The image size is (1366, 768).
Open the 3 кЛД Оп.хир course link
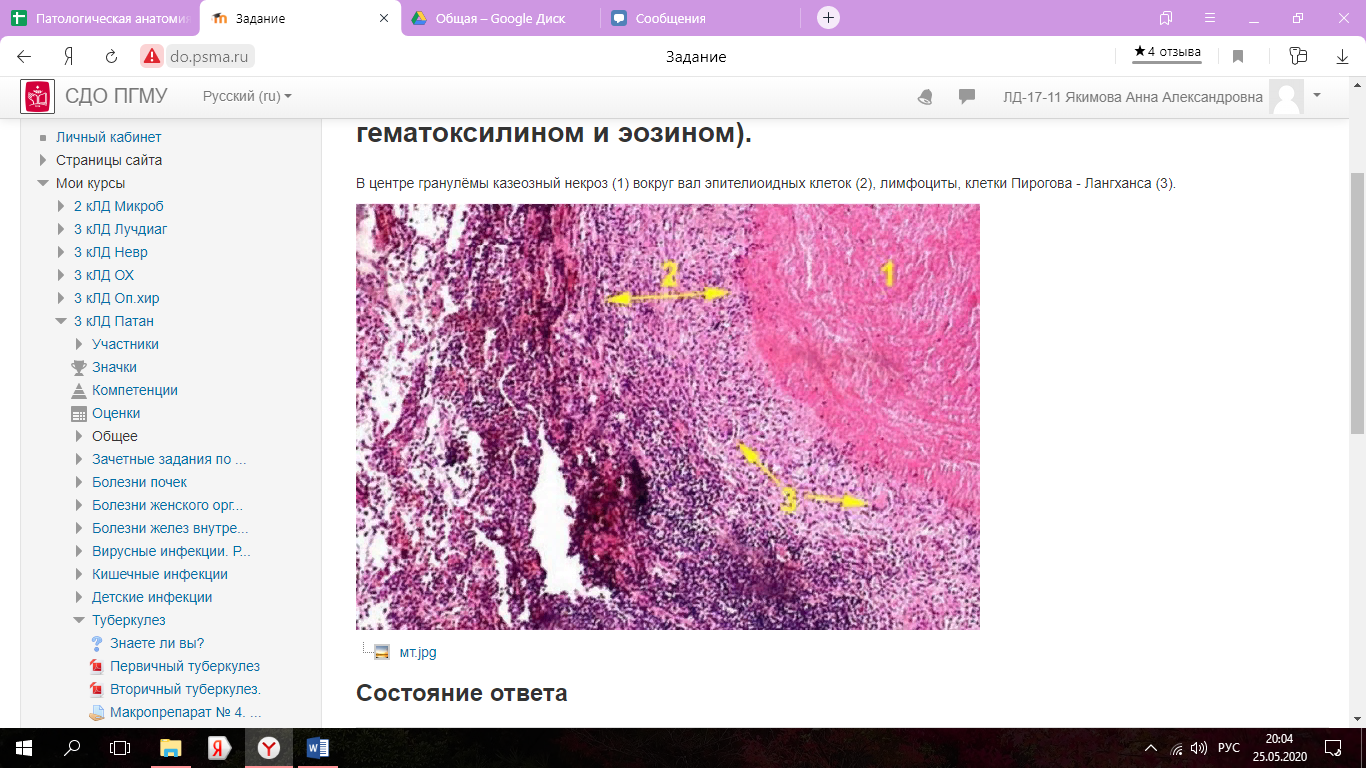coord(116,298)
